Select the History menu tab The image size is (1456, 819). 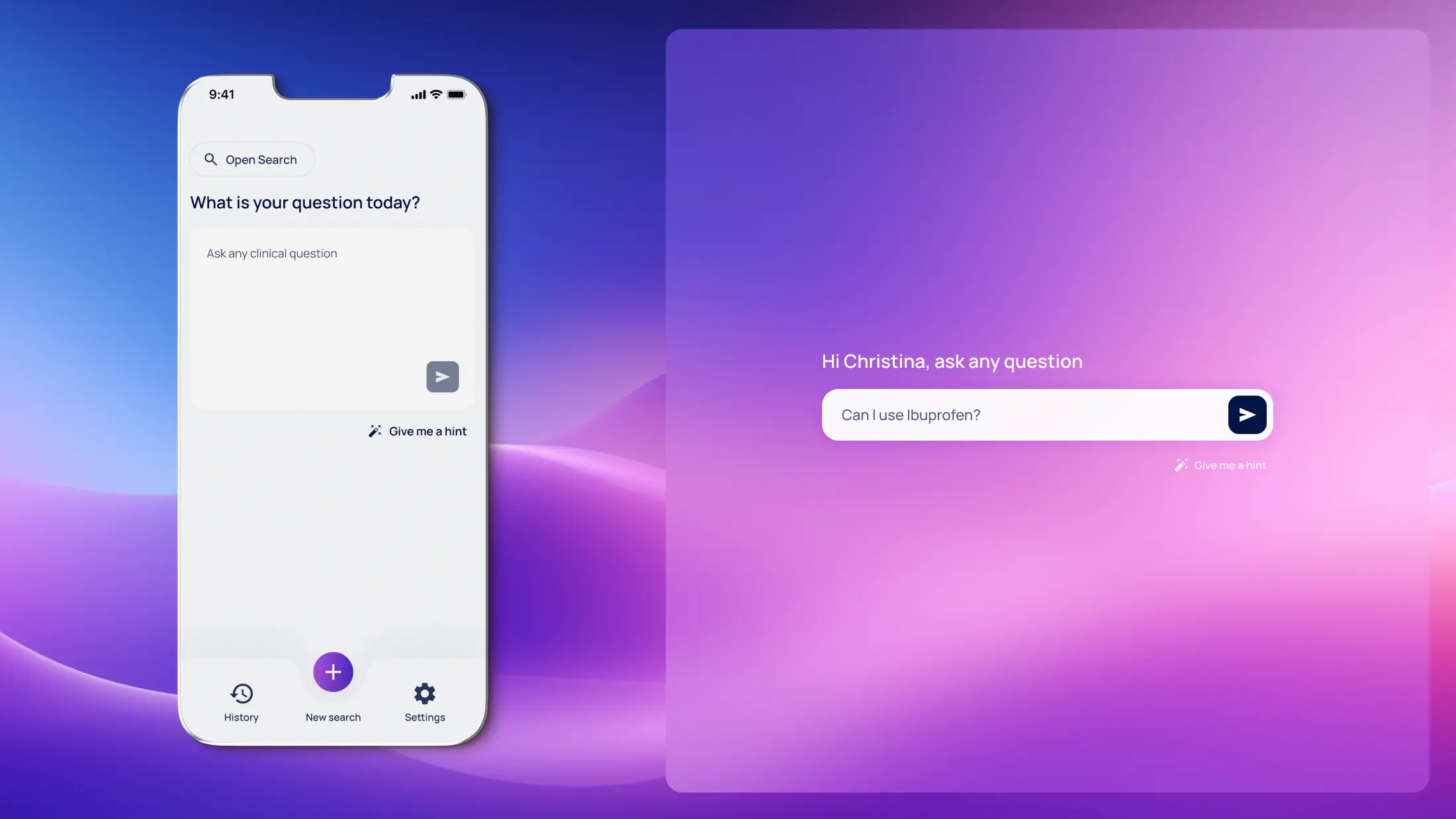[x=241, y=700]
